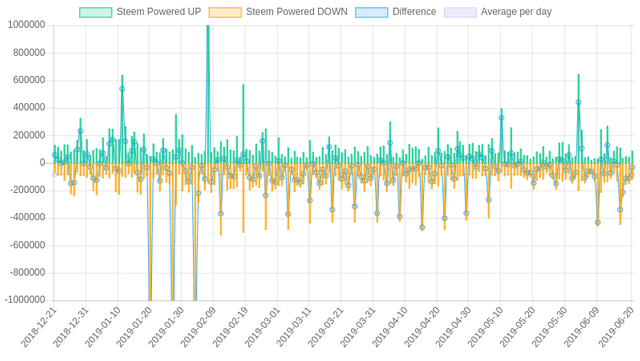Click the 200000 y-axis label

tap(29, 135)
